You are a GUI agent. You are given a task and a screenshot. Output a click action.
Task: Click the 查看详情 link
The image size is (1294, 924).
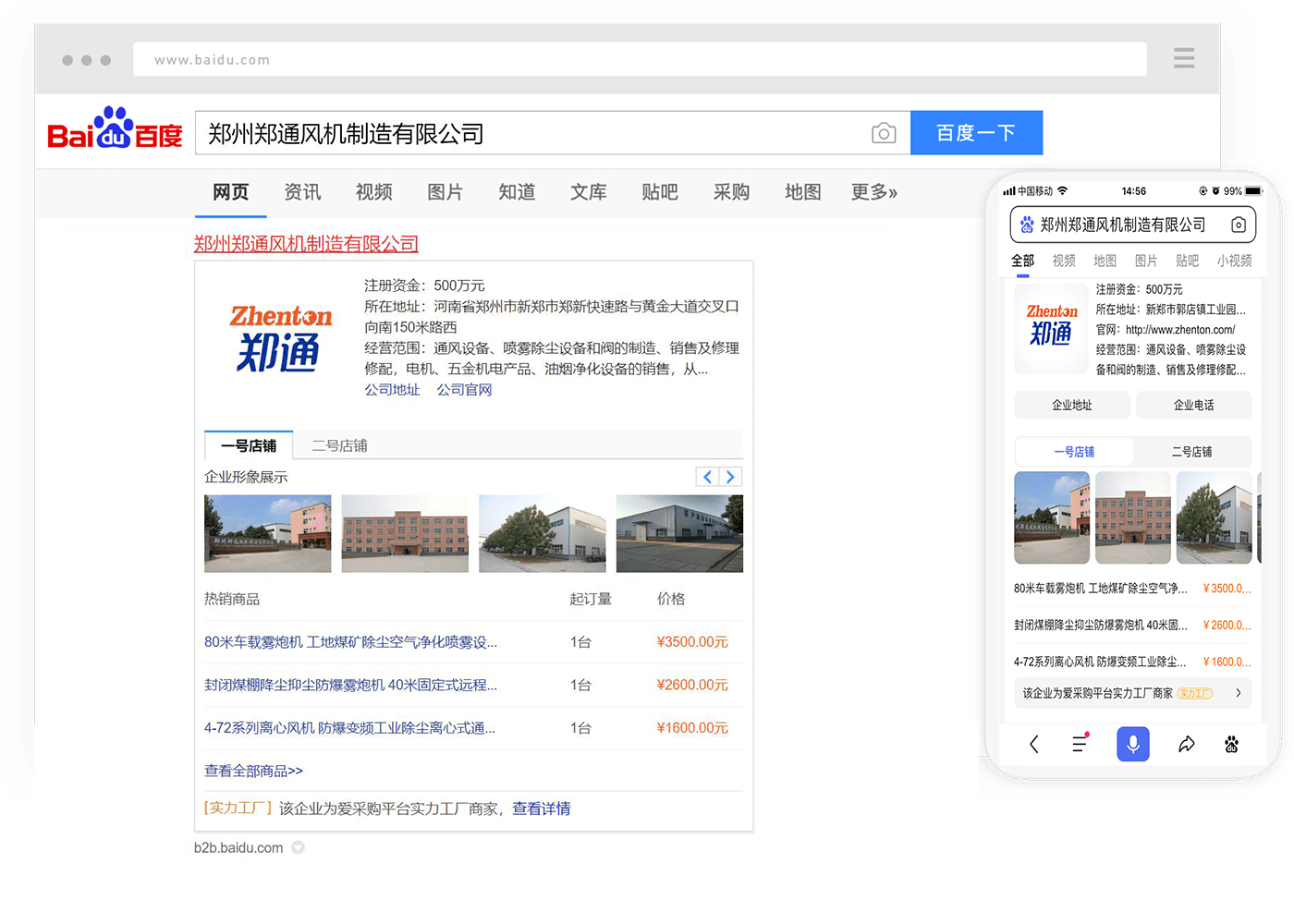click(542, 808)
